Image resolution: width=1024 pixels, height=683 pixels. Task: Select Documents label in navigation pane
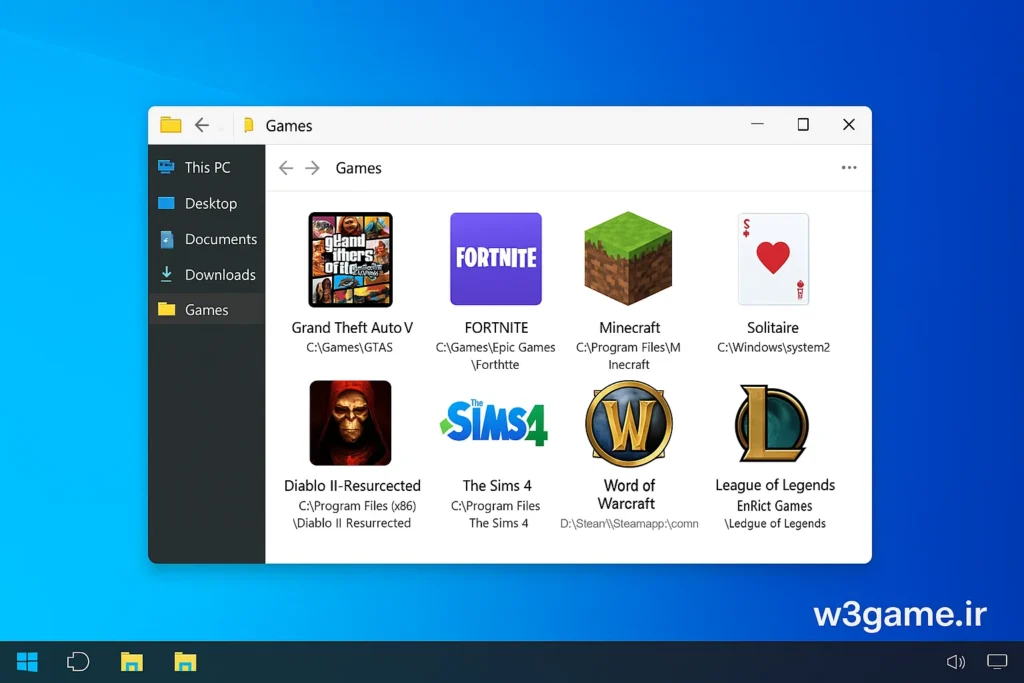tap(221, 239)
